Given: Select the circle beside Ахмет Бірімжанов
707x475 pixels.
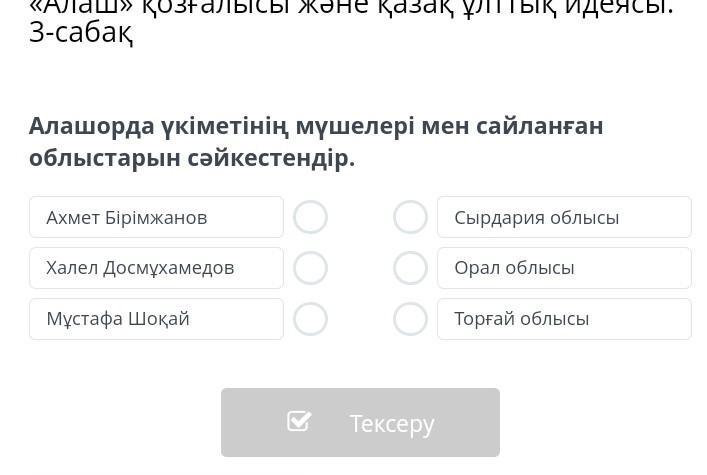Looking at the screenshot, I should tap(310, 217).
